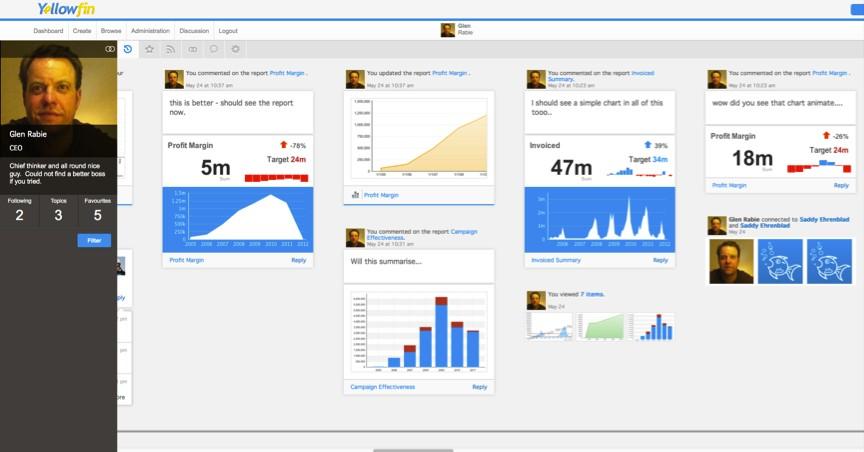This screenshot has width=864, height=452.
Task: Open the Discussion menu
Action: (194, 31)
